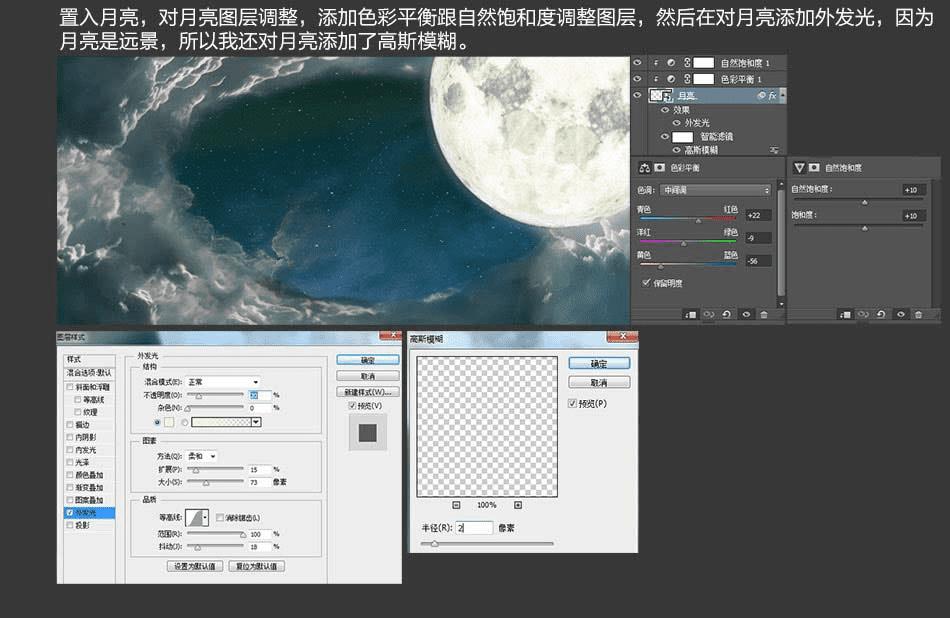Open the 方法 dropdown set to 柔和
Screen dimensions: 950x618
point(203,456)
